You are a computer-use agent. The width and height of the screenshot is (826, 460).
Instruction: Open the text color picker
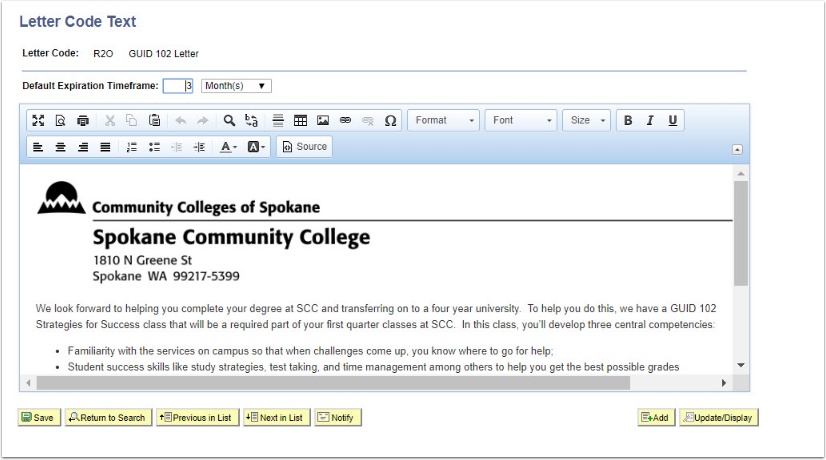point(228,147)
